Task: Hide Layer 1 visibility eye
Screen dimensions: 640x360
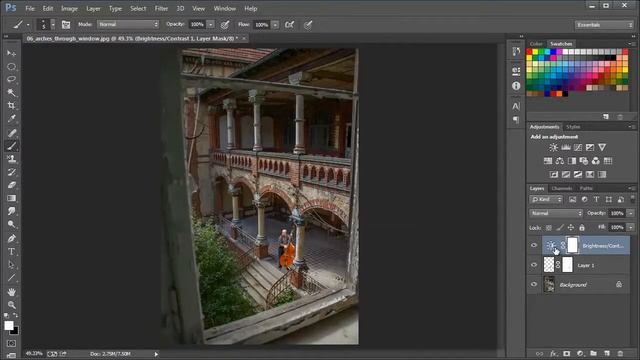Action: (534, 265)
